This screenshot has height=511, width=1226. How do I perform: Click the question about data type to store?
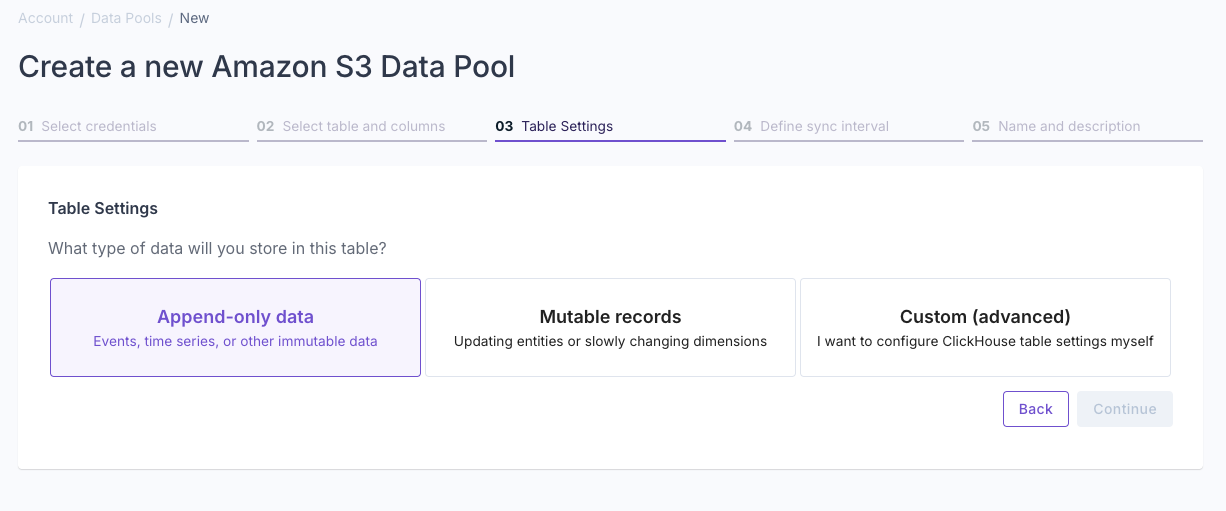[217, 248]
